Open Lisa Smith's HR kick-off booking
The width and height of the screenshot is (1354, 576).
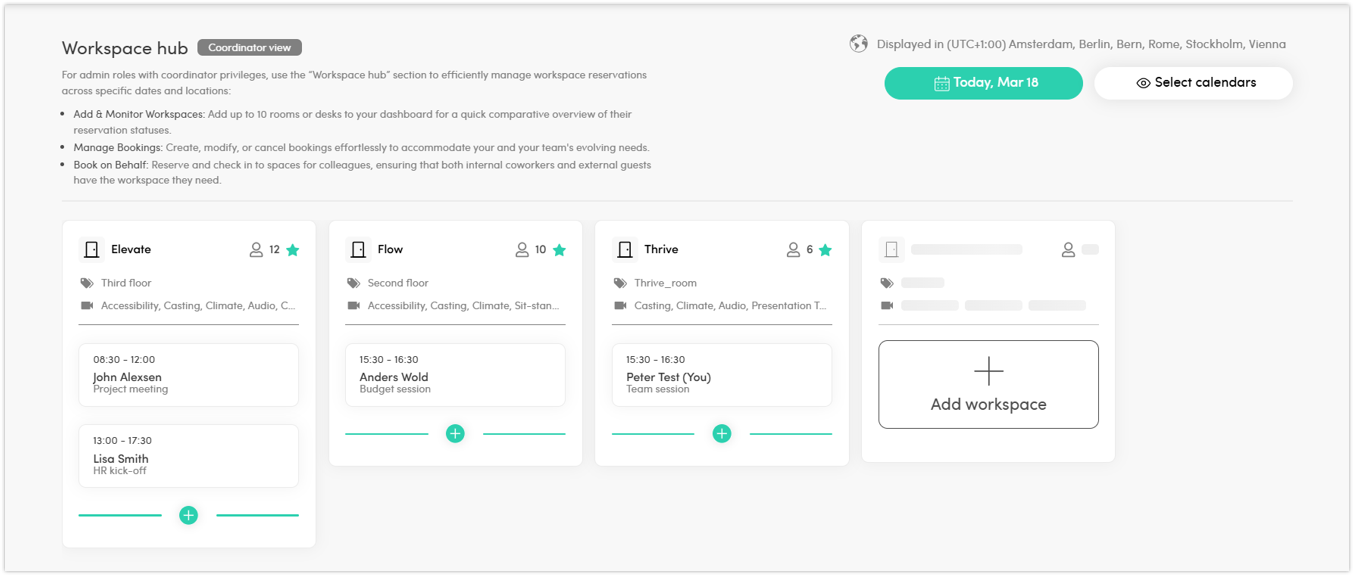click(x=188, y=456)
